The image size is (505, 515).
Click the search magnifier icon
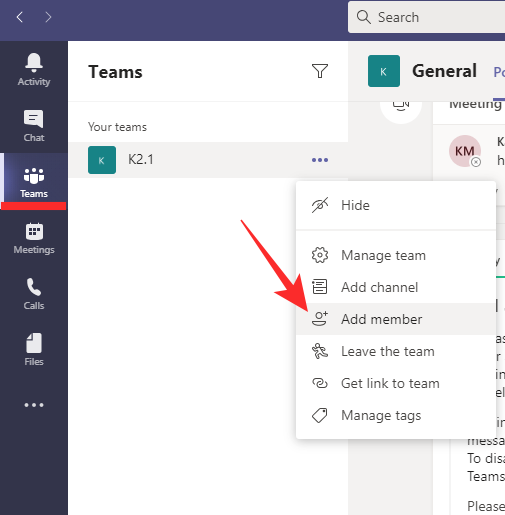[x=363, y=17]
